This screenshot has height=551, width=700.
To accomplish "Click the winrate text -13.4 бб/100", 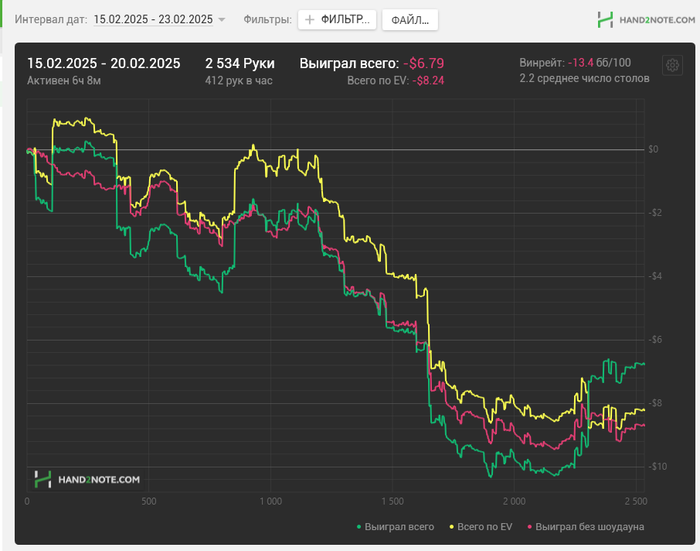I will click(599, 63).
